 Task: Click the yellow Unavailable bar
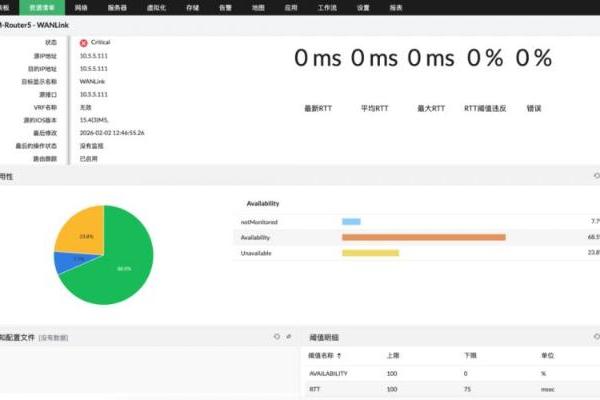370,253
